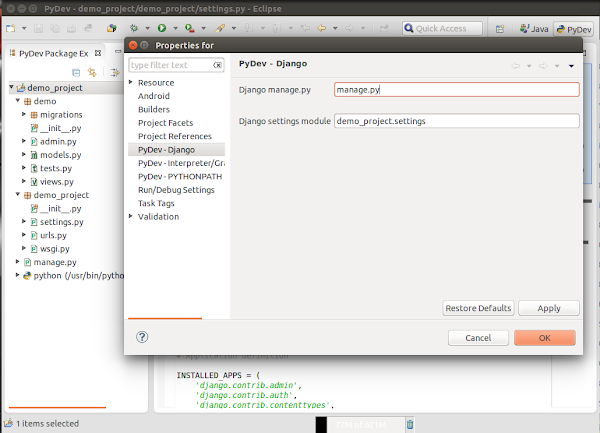This screenshot has width=600, height=433.
Task: Close the Properties dialog with red button
Action: 133,45
